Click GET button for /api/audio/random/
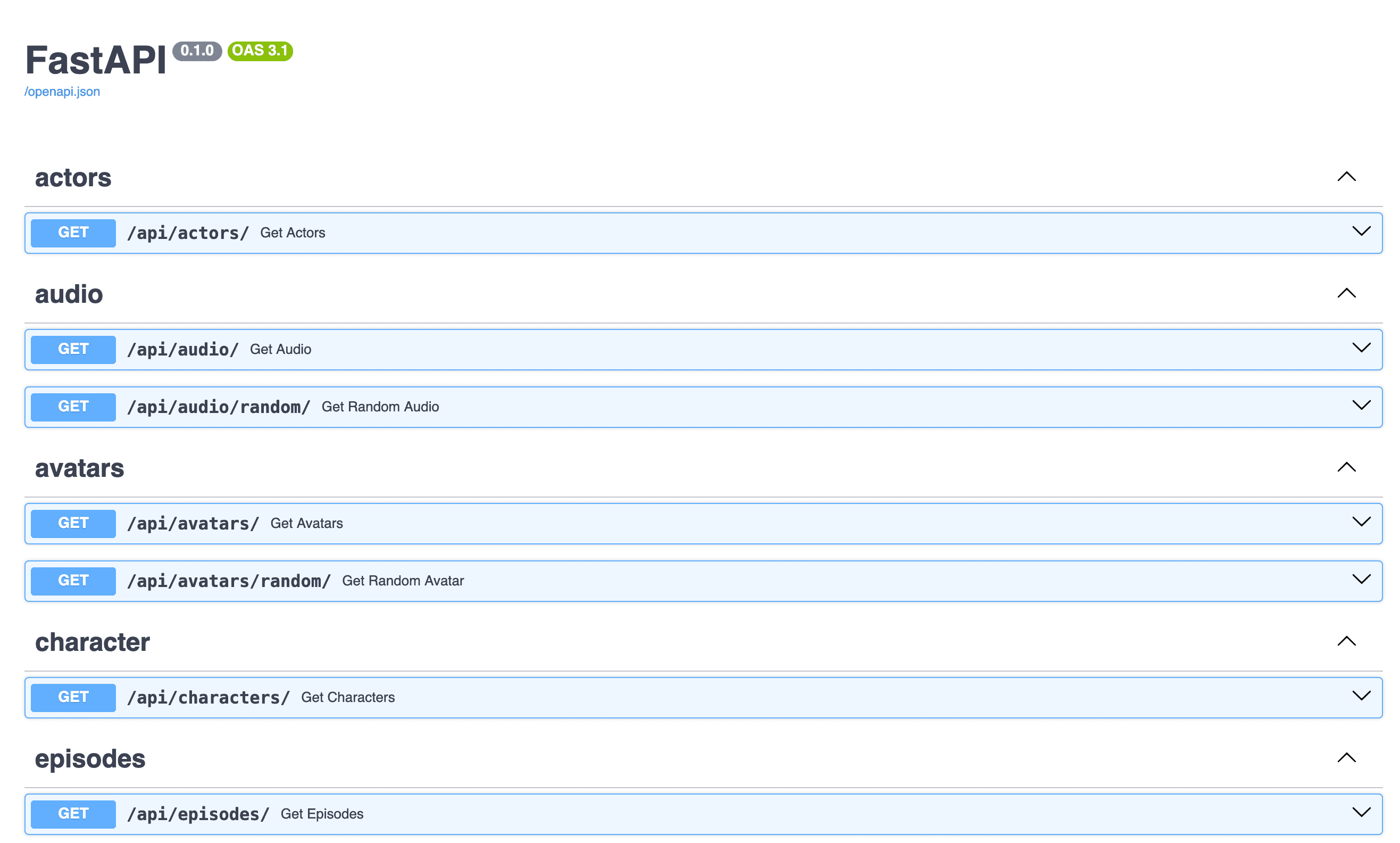Viewport: 1400px width, 843px height. click(x=73, y=407)
